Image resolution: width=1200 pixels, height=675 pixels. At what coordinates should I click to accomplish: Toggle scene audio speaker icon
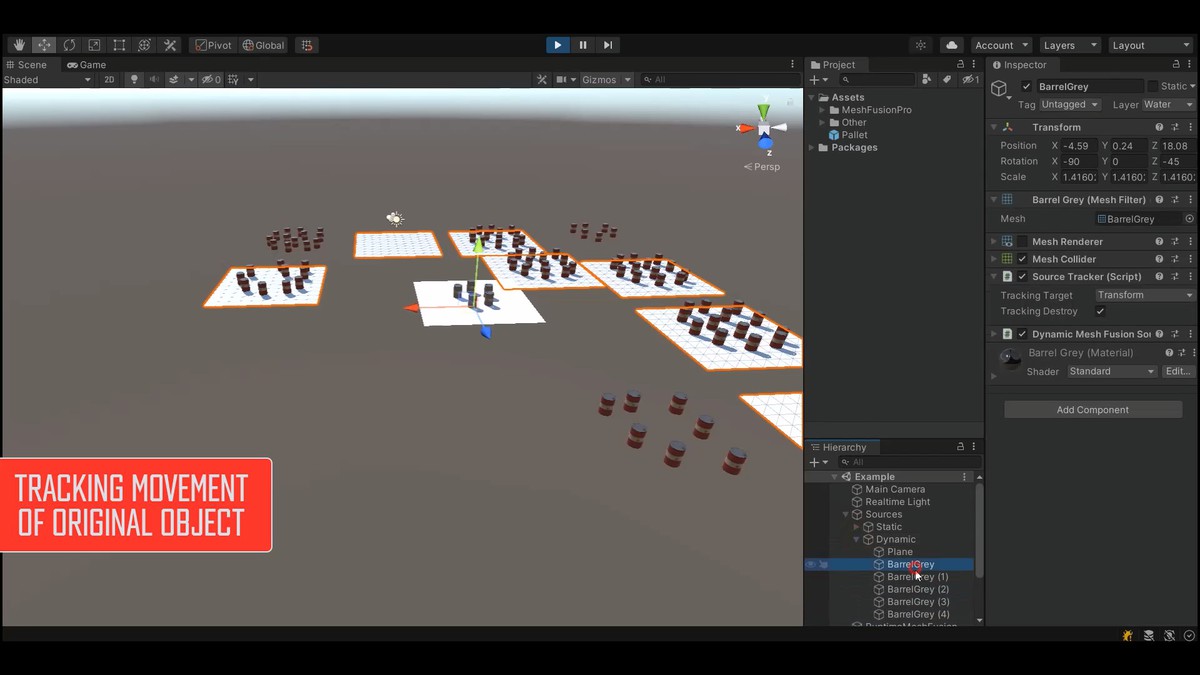tap(154, 79)
